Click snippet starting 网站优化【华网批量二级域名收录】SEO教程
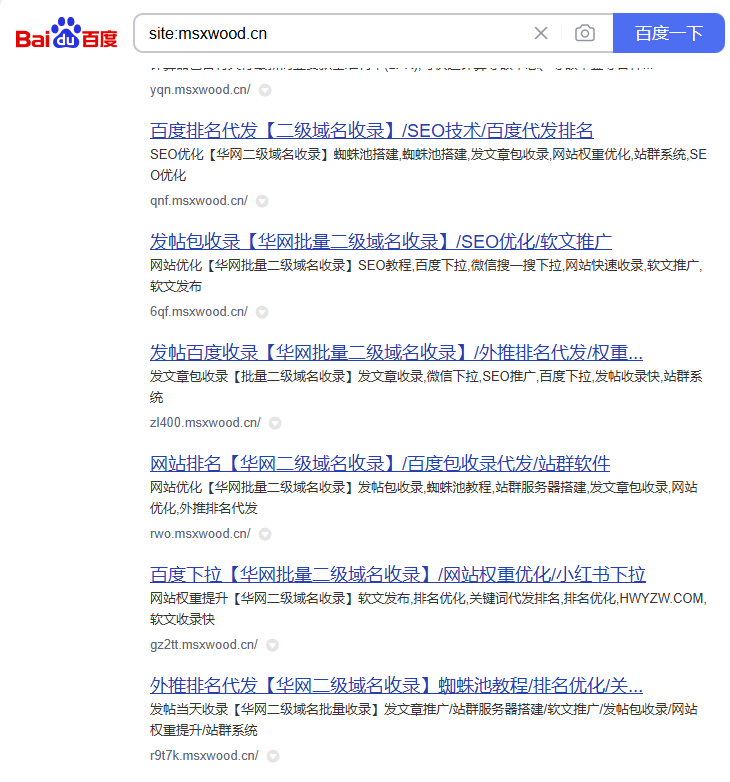The width and height of the screenshot is (730, 782). coord(426,276)
